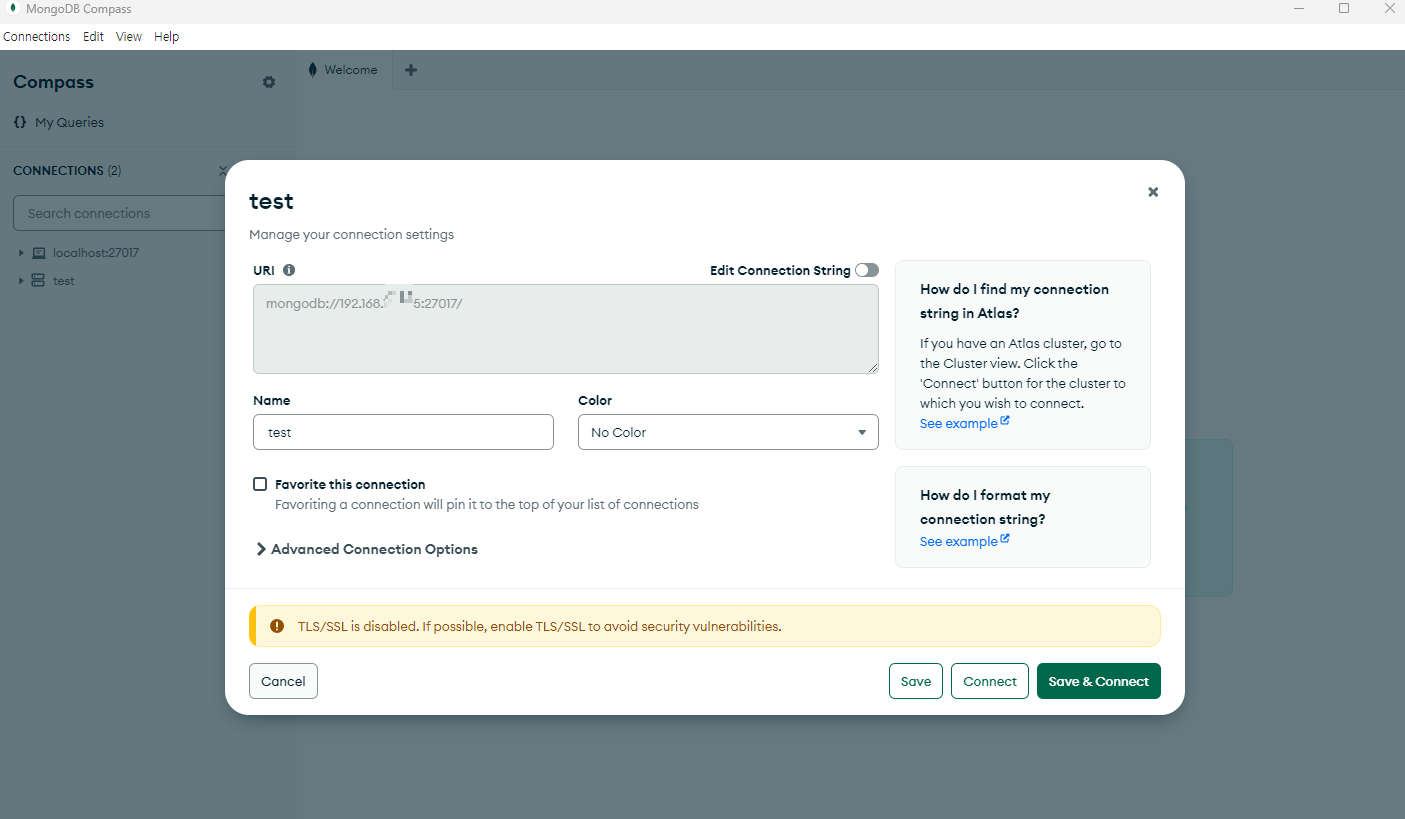Click the URI connection string text area
This screenshot has height=819, width=1405.
[x=566, y=329]
